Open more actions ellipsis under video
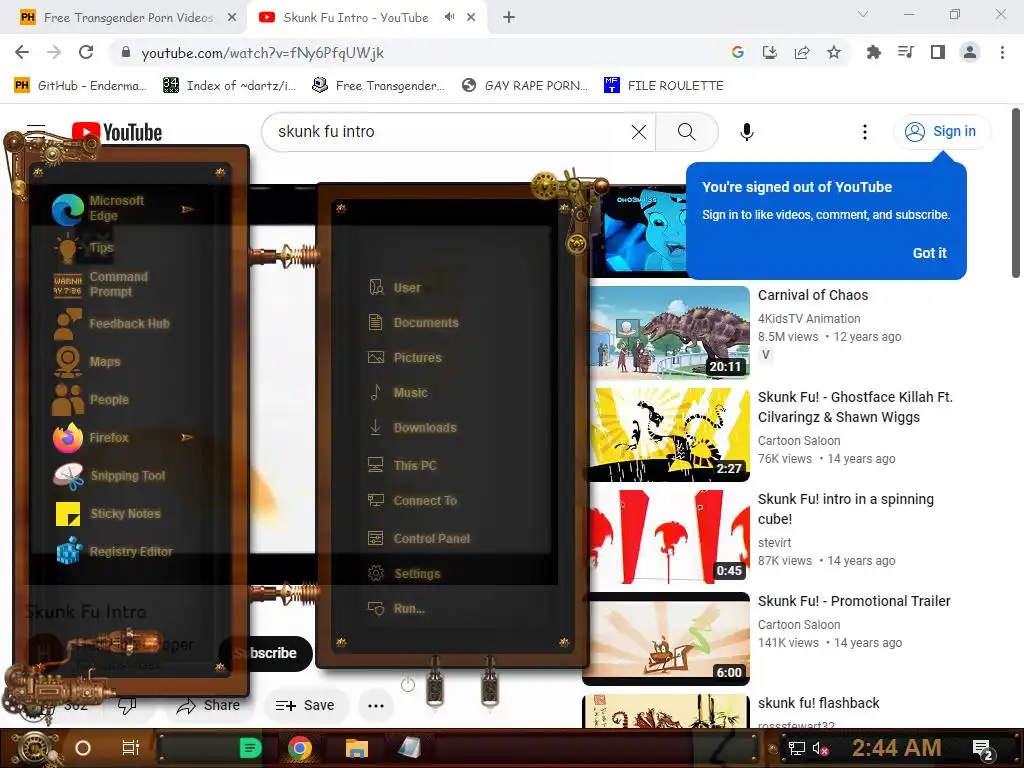1024x768 pixels. (x=376, y=705)
